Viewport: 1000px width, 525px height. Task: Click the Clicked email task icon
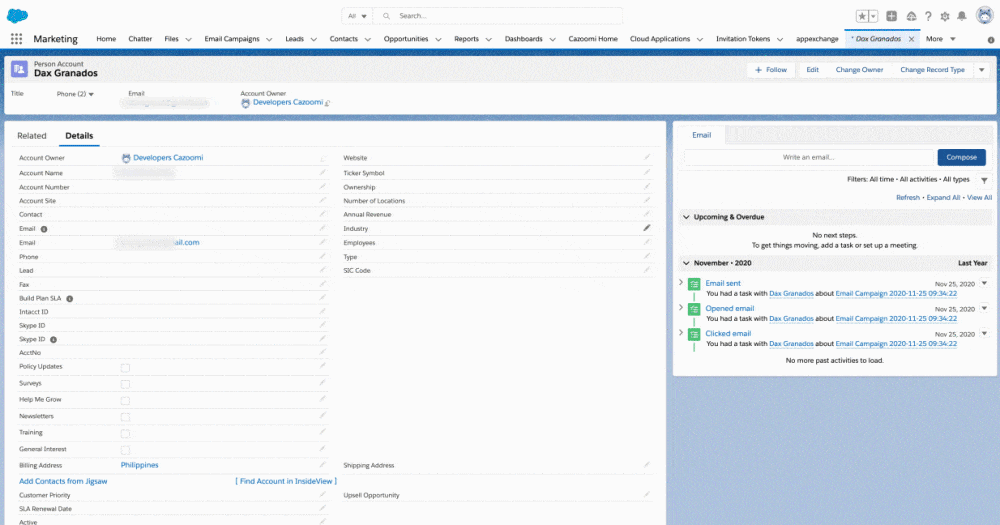tap(694, 334)
